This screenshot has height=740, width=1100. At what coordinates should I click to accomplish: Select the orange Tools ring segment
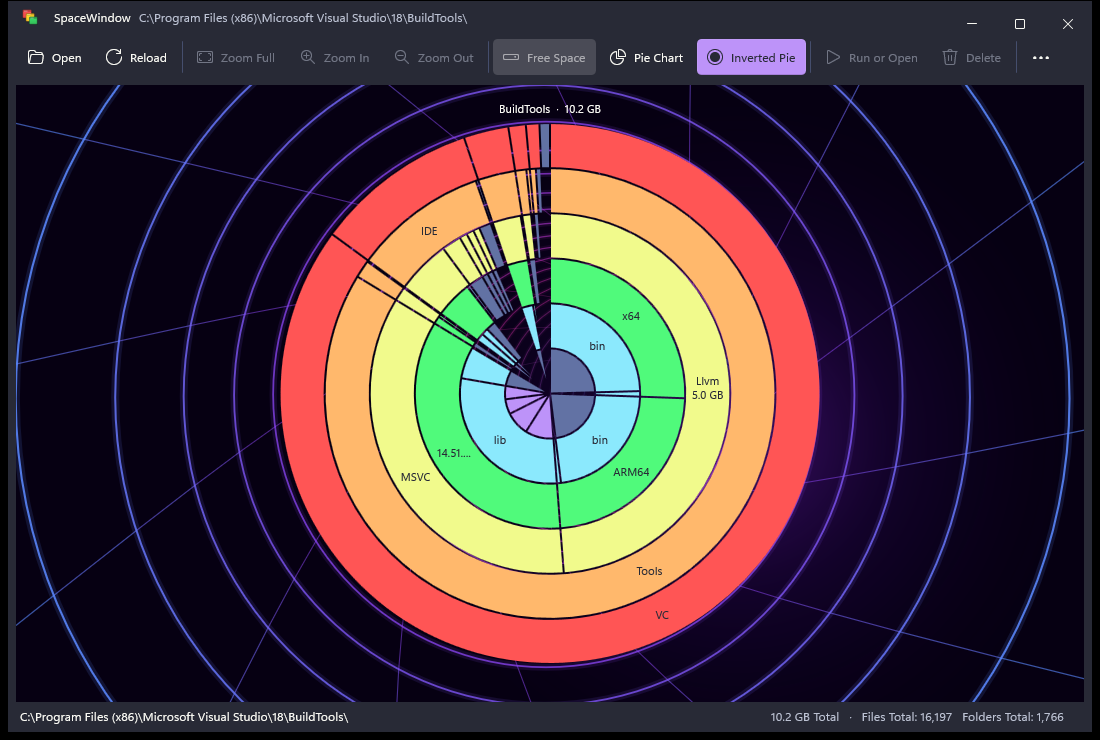tap(649, 571)
